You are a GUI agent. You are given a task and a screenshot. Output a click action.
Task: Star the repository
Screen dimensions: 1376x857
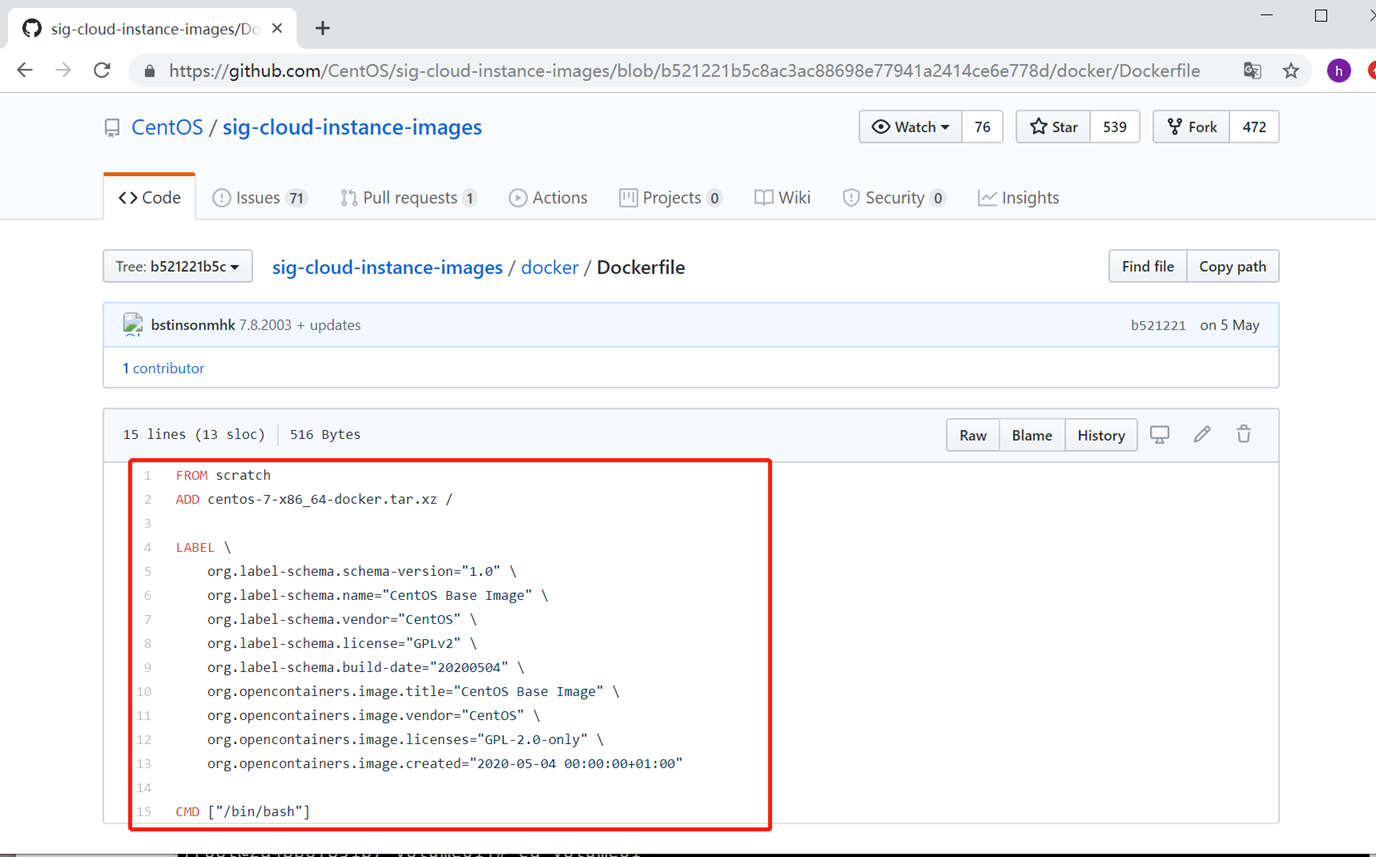(1054, 127)
